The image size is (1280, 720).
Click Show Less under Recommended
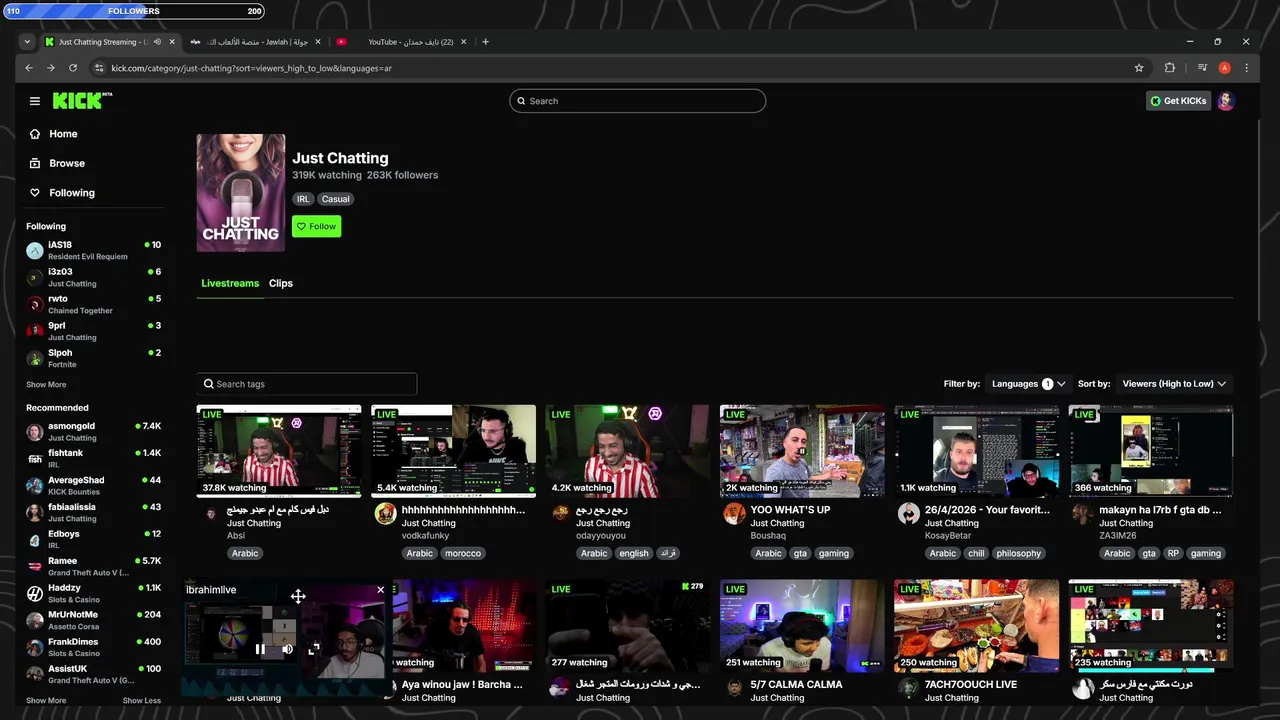tap(142, 701)
